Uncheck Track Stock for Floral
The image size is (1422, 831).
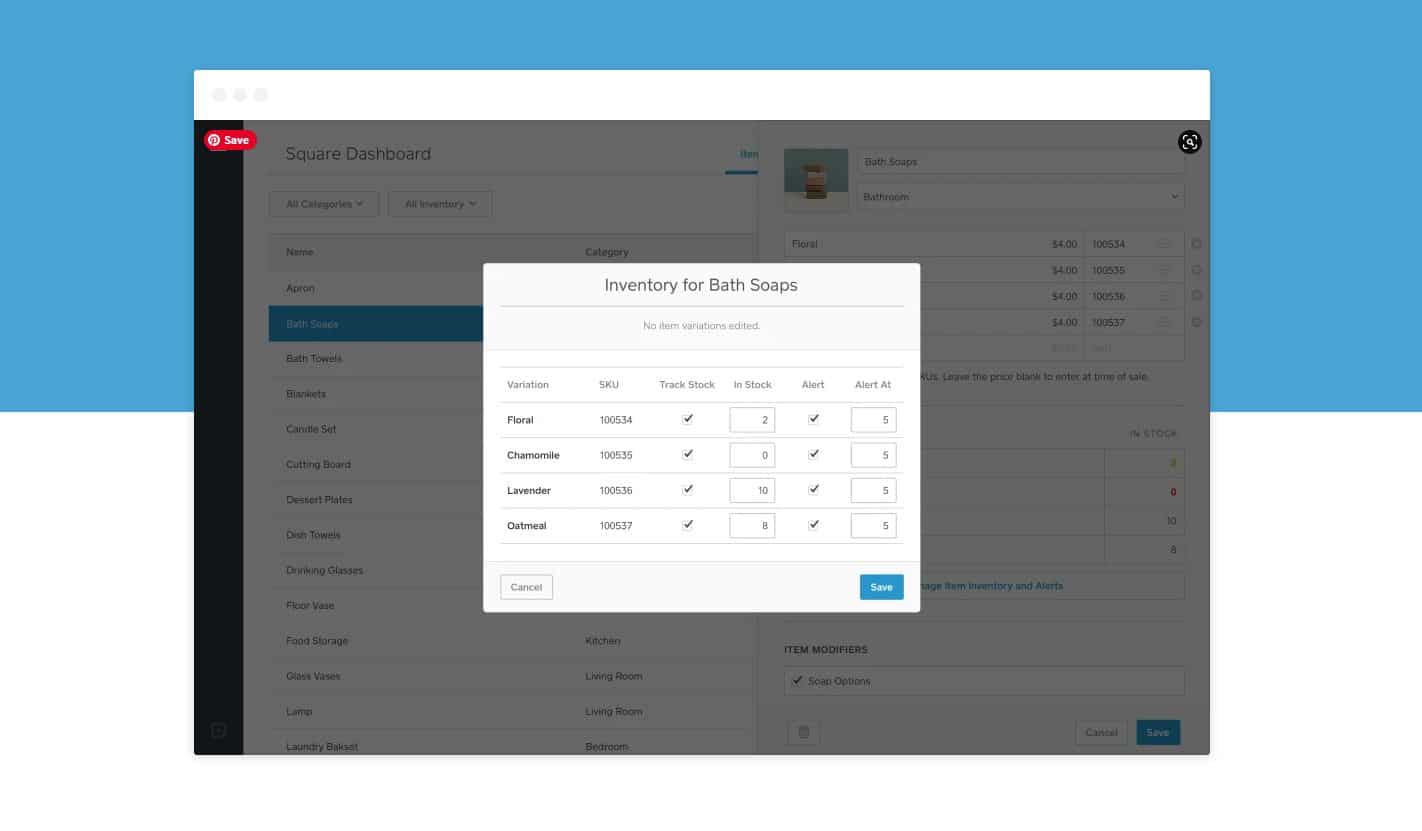[x=687, y=419]
